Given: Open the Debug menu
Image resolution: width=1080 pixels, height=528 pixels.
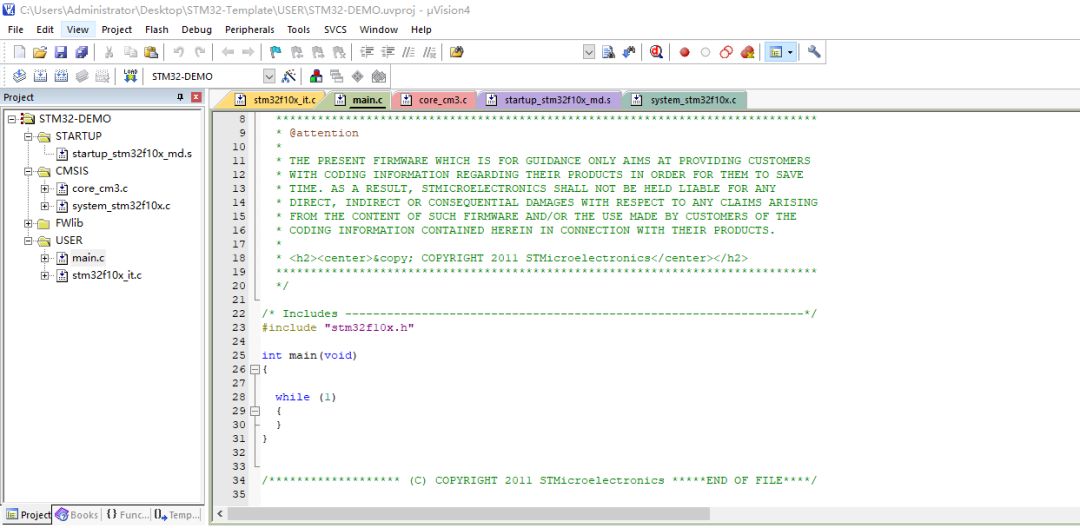Looking at the screenshot, I should pos(196,30).
